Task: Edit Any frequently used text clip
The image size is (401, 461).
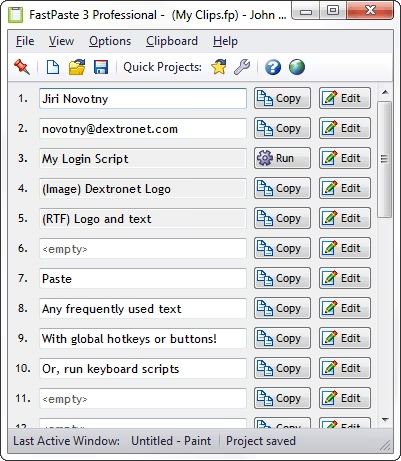Action: click(345, 308)
